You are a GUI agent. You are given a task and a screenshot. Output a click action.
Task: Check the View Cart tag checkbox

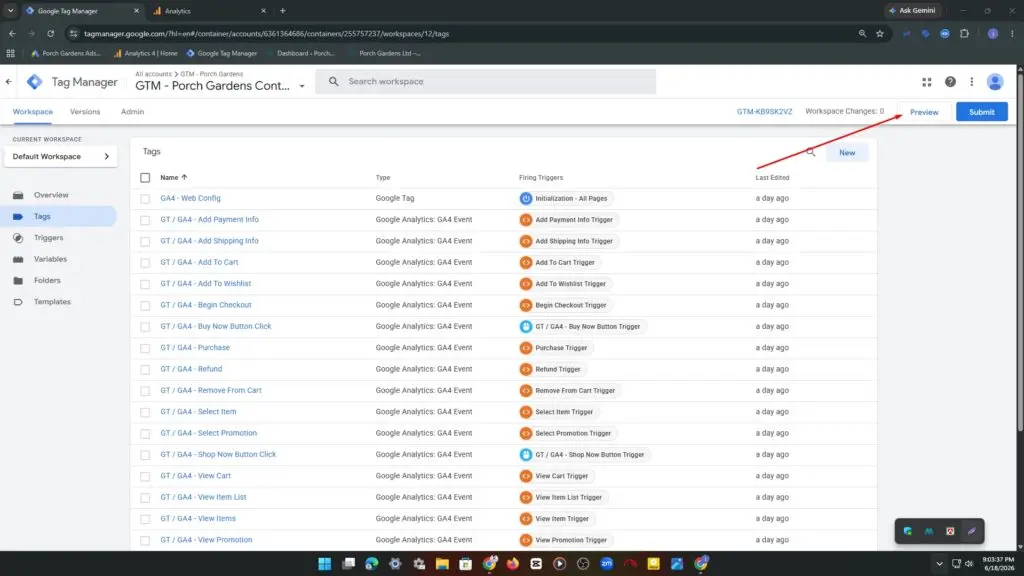tap(145, 476)
